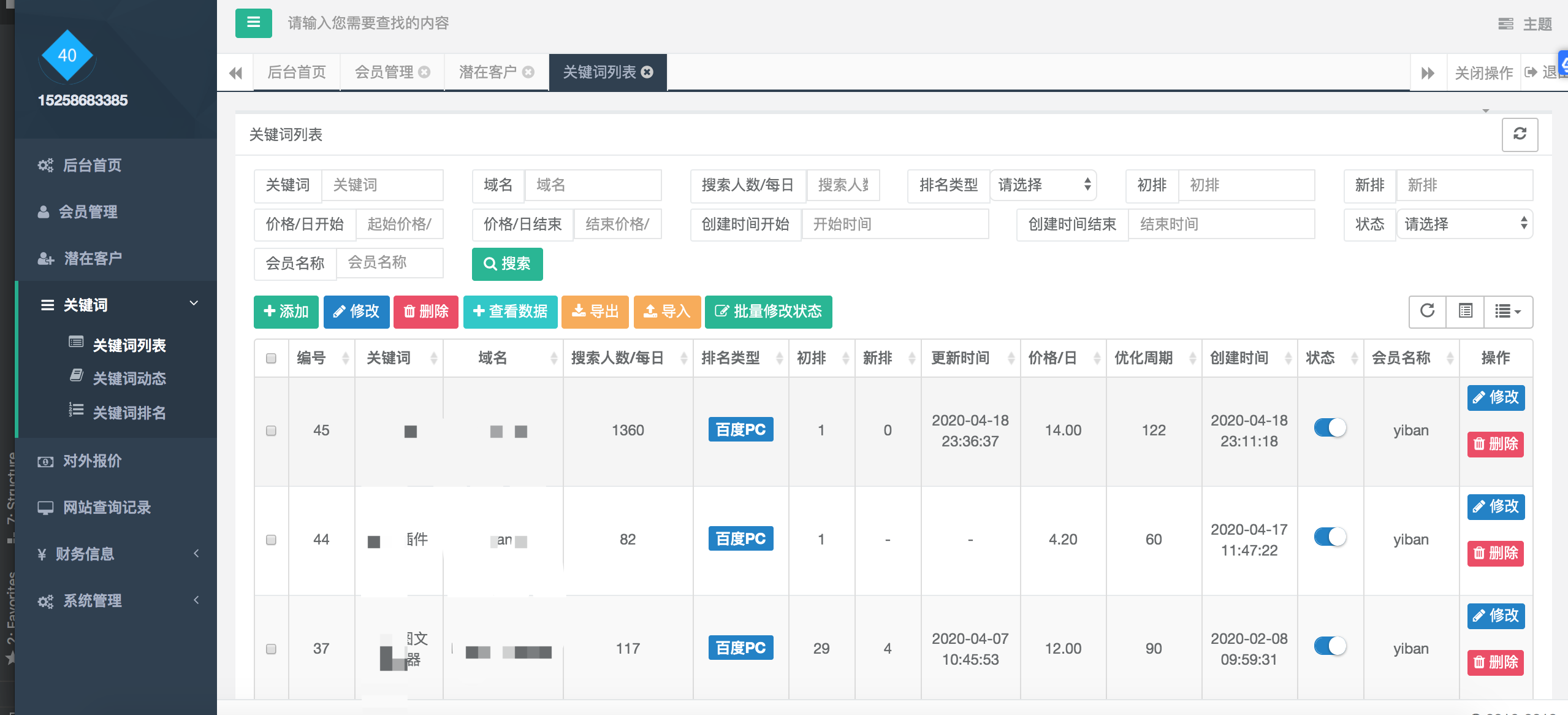Focus the 创建时间开始 date input
The height and width of the screenshot is (715, 1568).
click(x=896, y=224)
